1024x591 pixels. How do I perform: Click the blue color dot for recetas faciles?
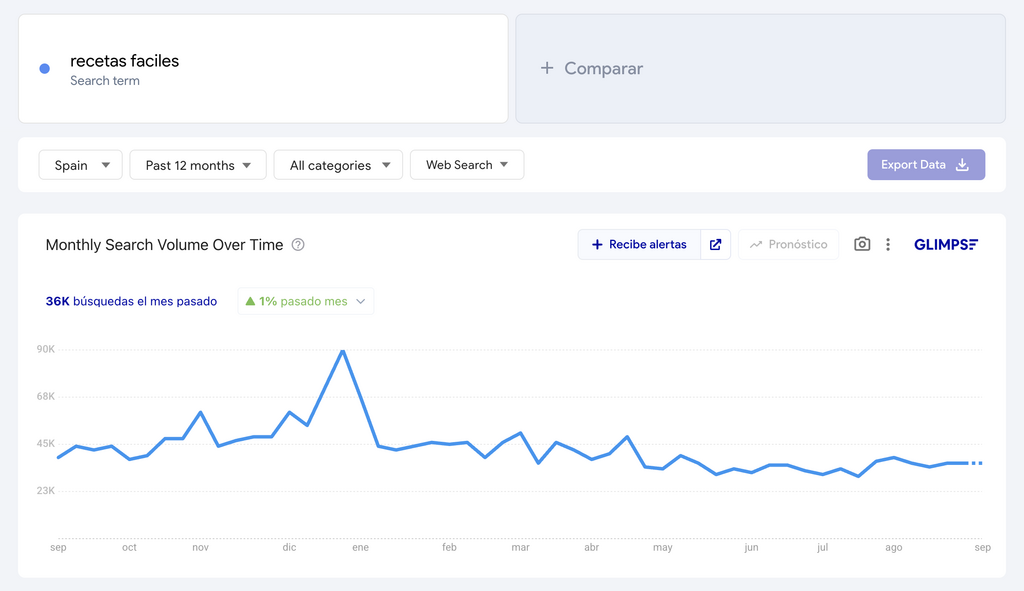tap(44, 68)
